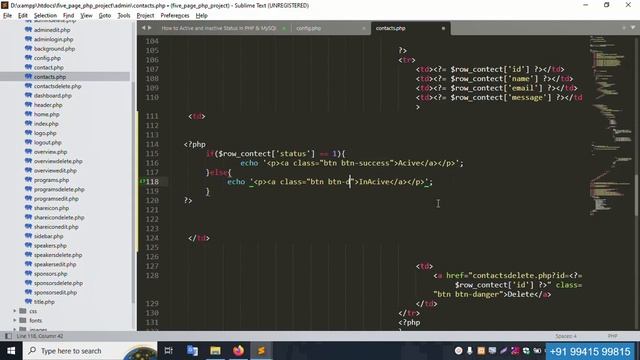Screen dimensions: 640x360
Task: Close the config.php tab
Action: click(364, 28)
